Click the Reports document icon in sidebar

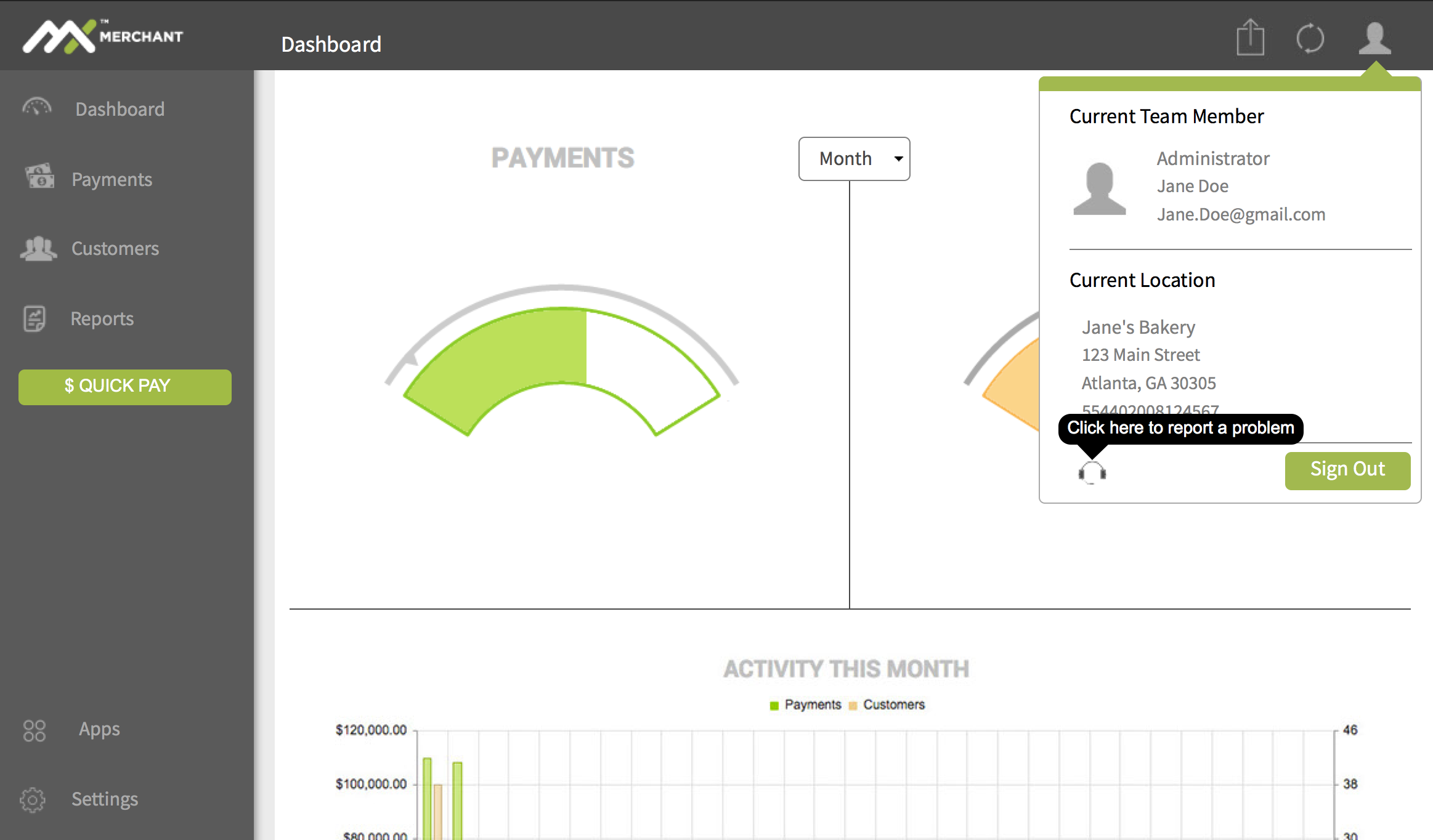[x=35, y=318]
